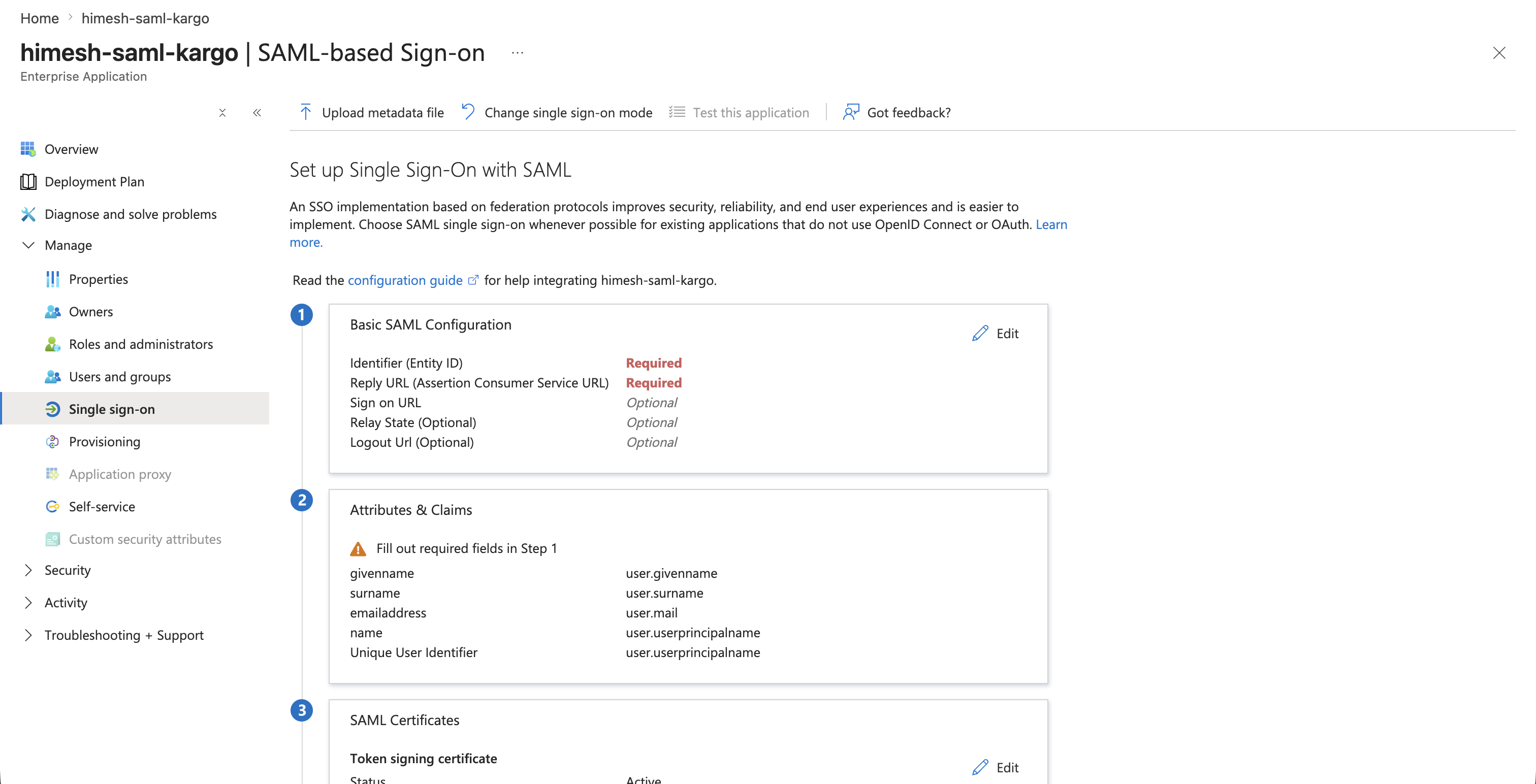Screen dimensions: 1536x784
Task: Click the Logout Url (Optional) label
Action: tap(411, 442)
